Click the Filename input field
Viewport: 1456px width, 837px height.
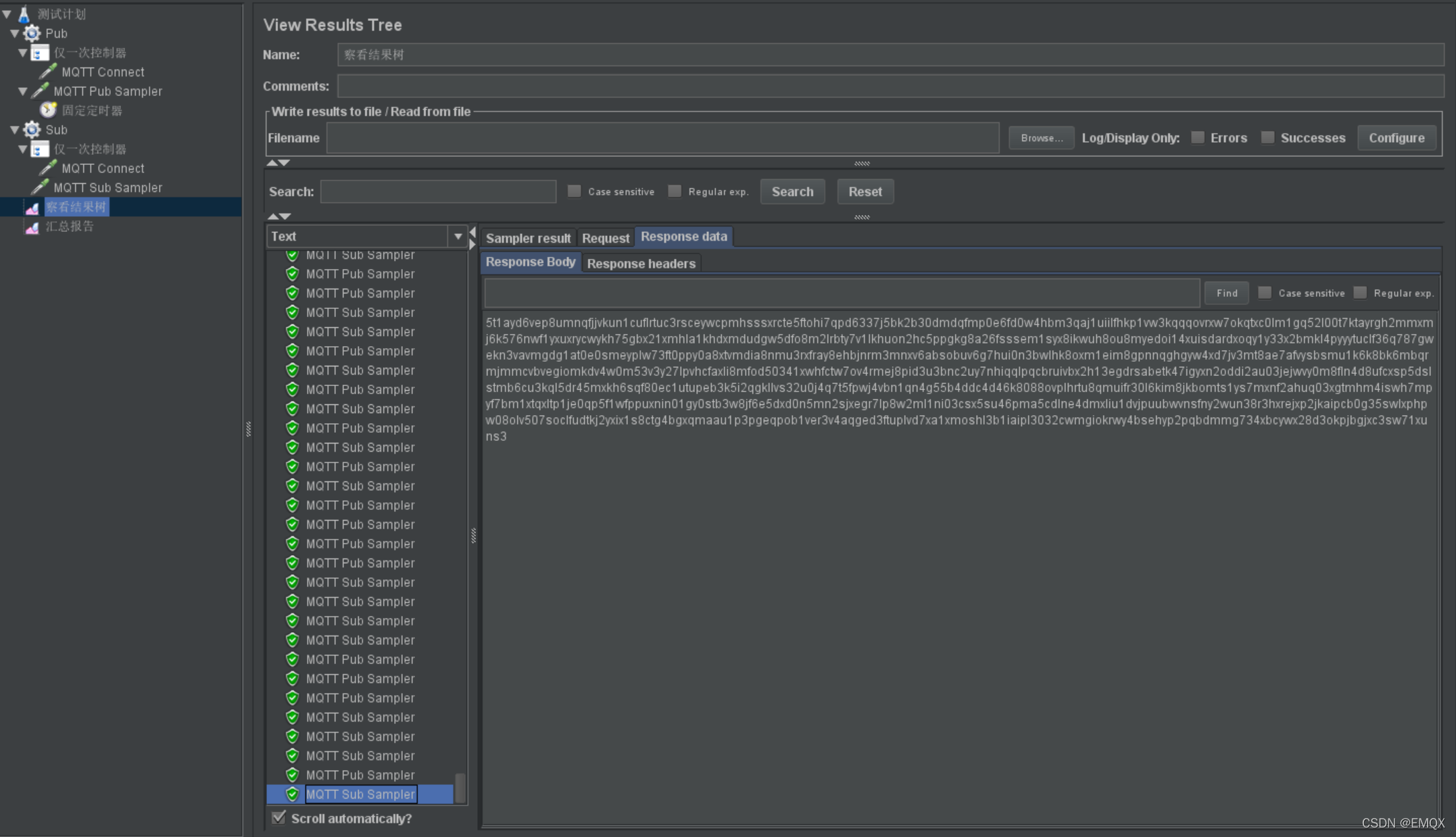point(661,138)
